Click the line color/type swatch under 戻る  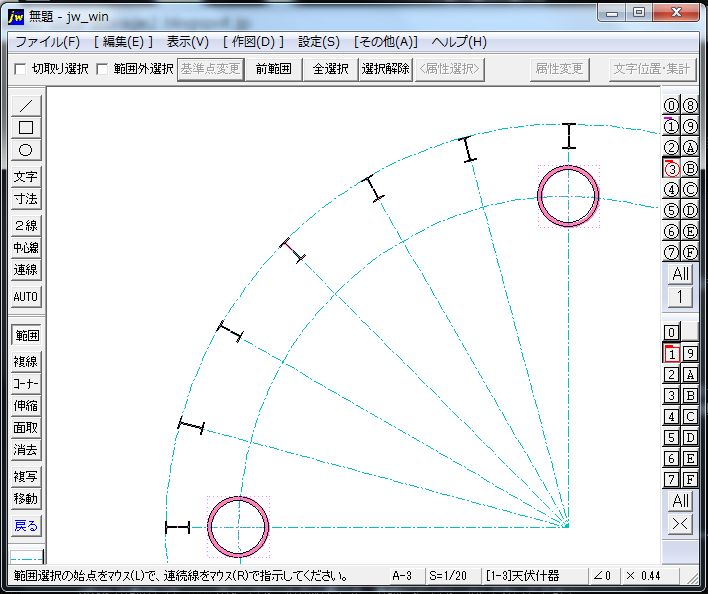[x=26, y=553]
